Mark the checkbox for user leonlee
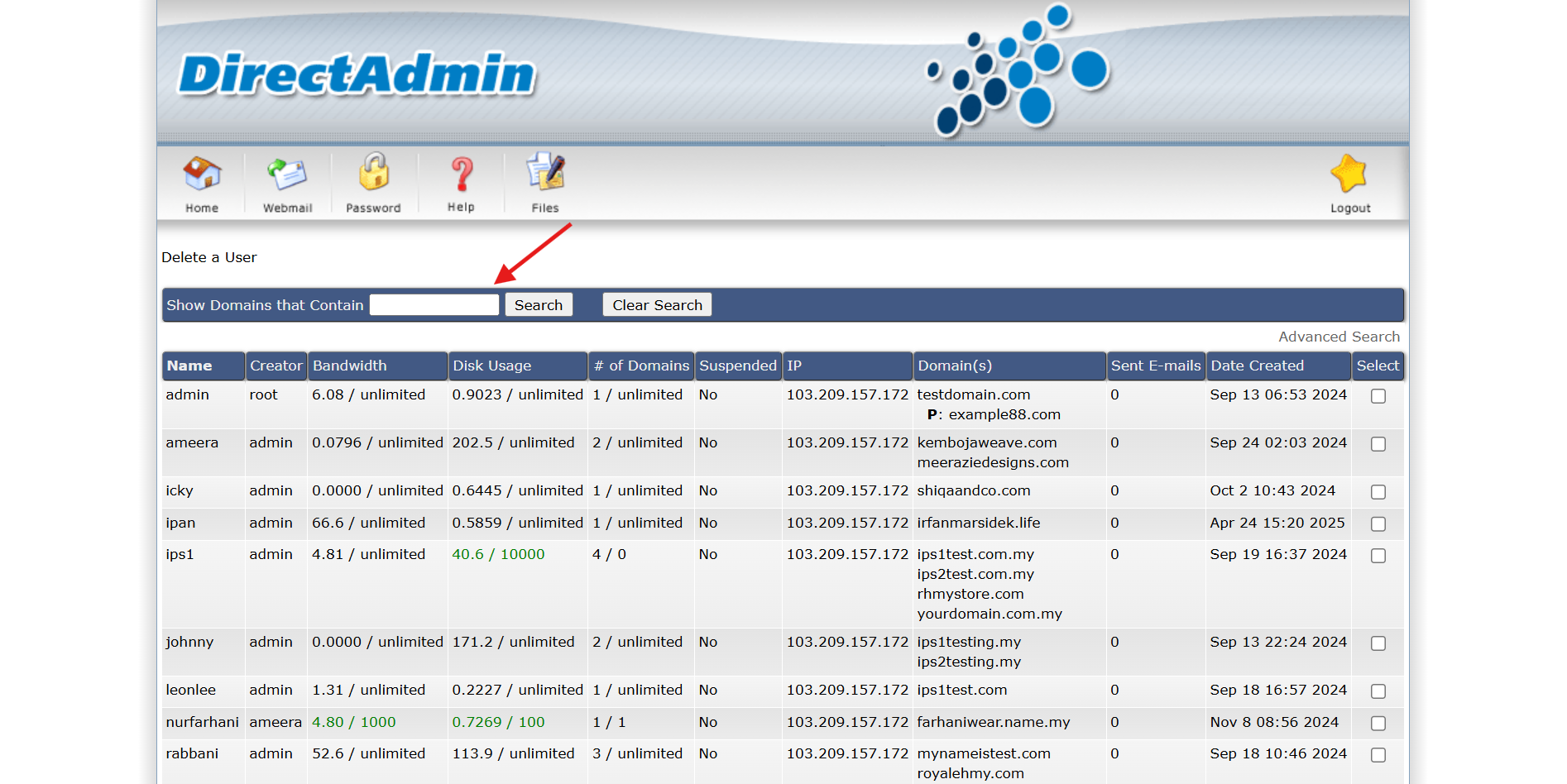This screenshot has width=1567, height=784. click(1378, 691)
